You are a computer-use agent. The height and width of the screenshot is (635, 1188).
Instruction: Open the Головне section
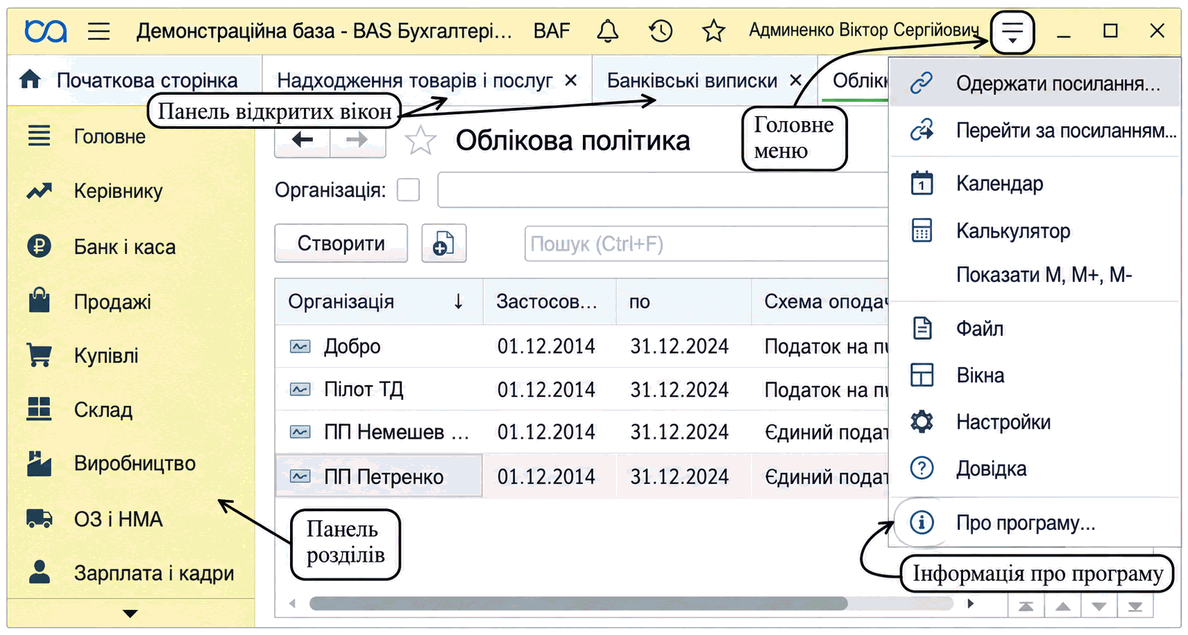pos(130,137)
